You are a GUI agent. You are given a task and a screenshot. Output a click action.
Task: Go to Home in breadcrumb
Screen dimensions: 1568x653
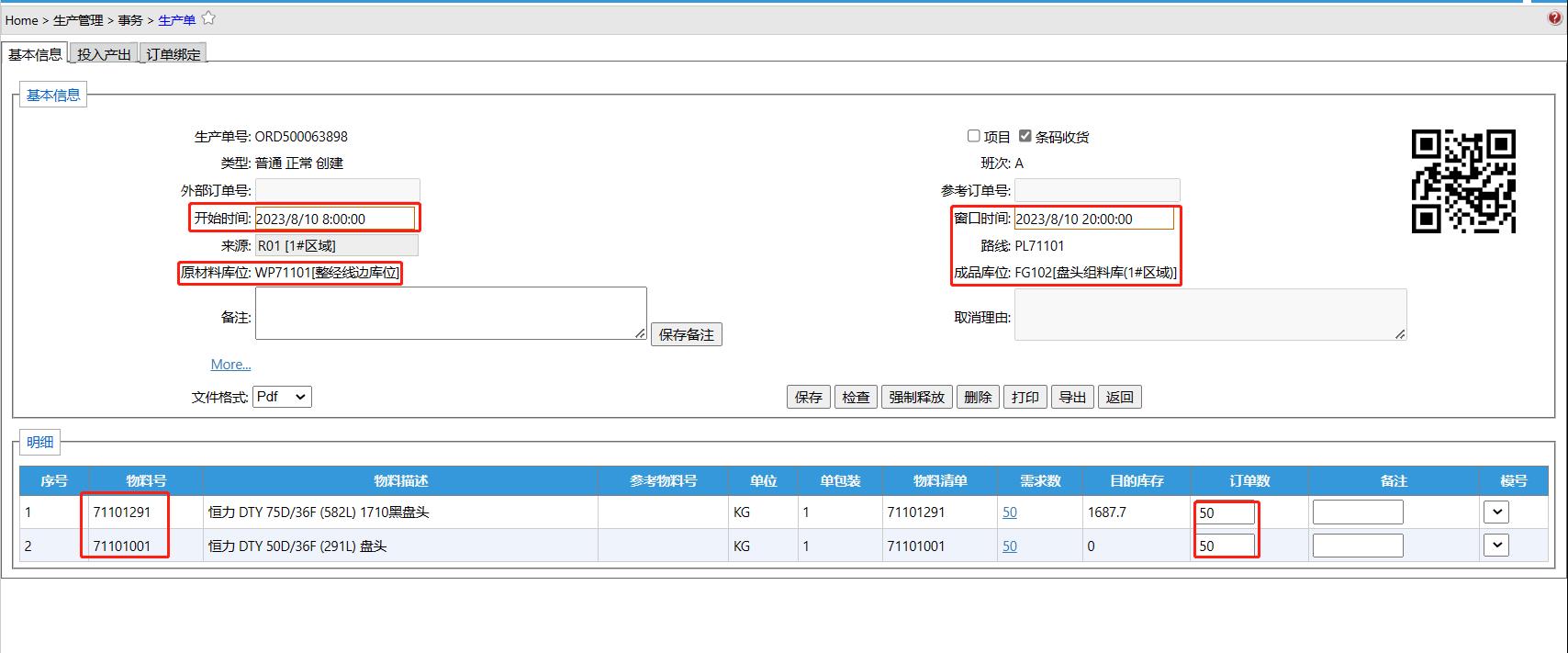(x=22, y=20)
